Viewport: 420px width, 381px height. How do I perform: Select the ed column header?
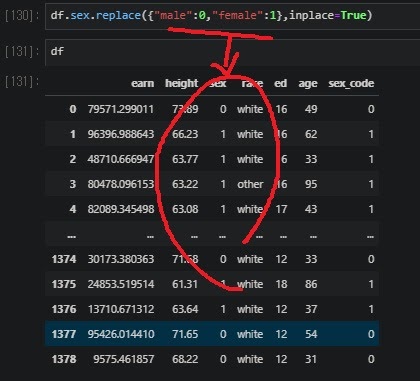pos(280,83)
